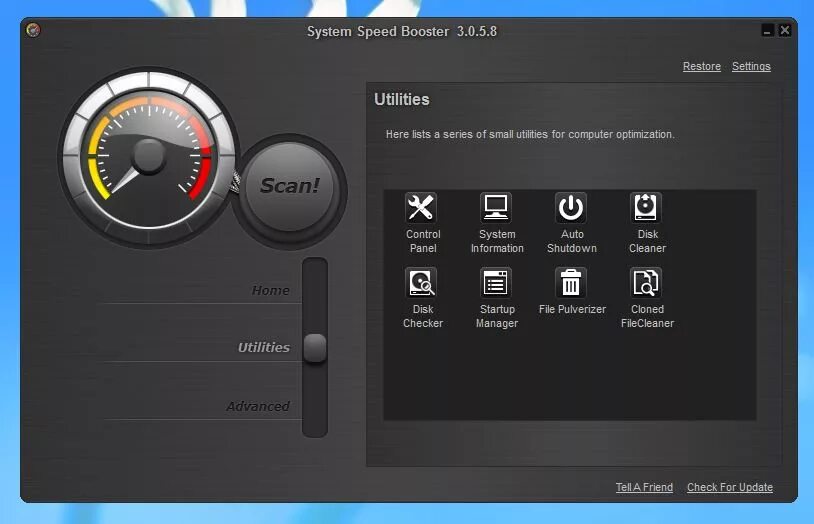The height and width of the screenshot is (524, 814).
Task: Select the Utilities section
Action: tap(264, 347)
